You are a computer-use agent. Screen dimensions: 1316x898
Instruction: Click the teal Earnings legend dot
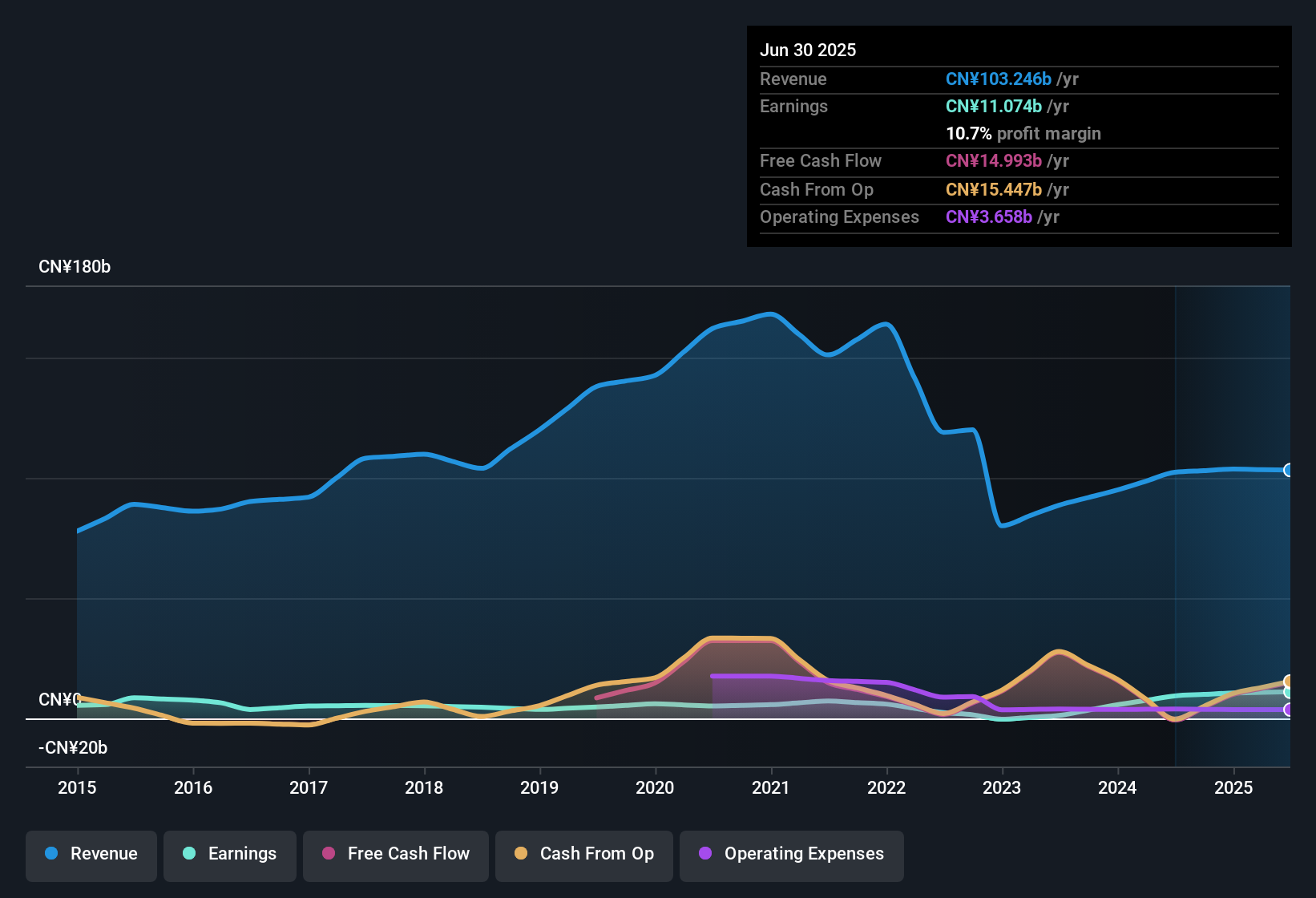[x=189, y=855]
